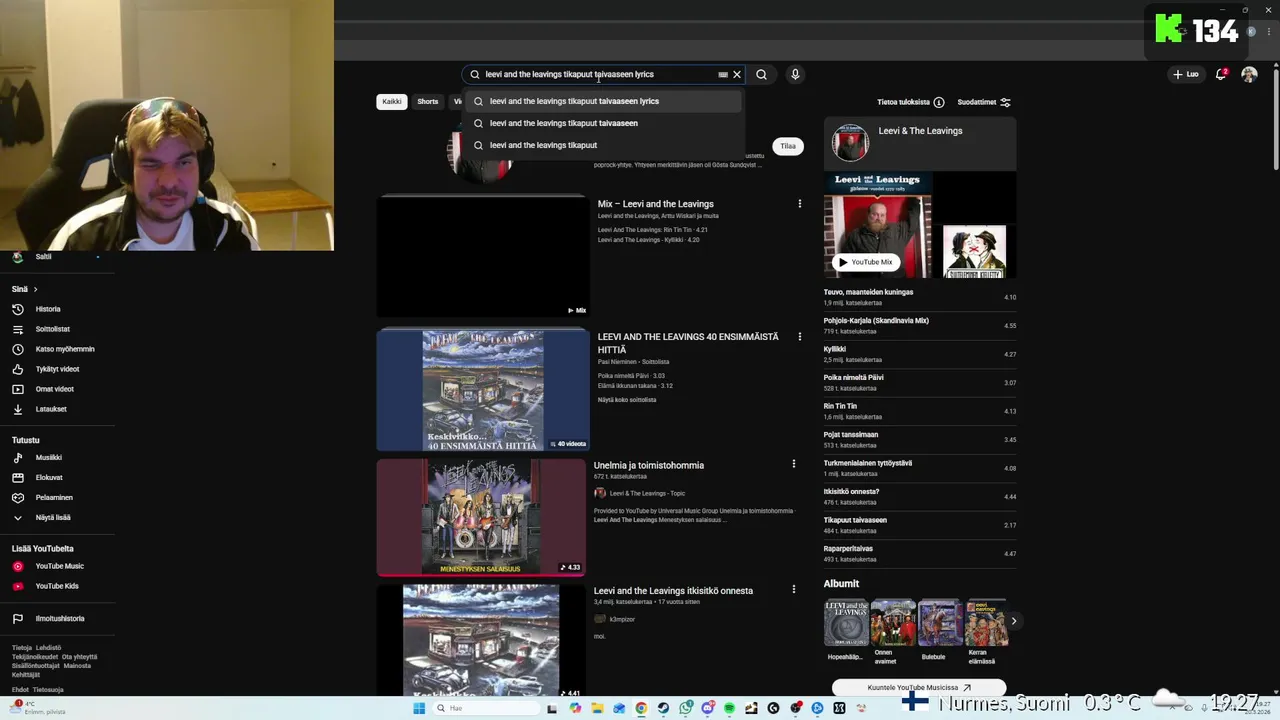Screen dimensions: 1280x720
Task: Select song Pojat tanssimaan
Action: [919, 439]
